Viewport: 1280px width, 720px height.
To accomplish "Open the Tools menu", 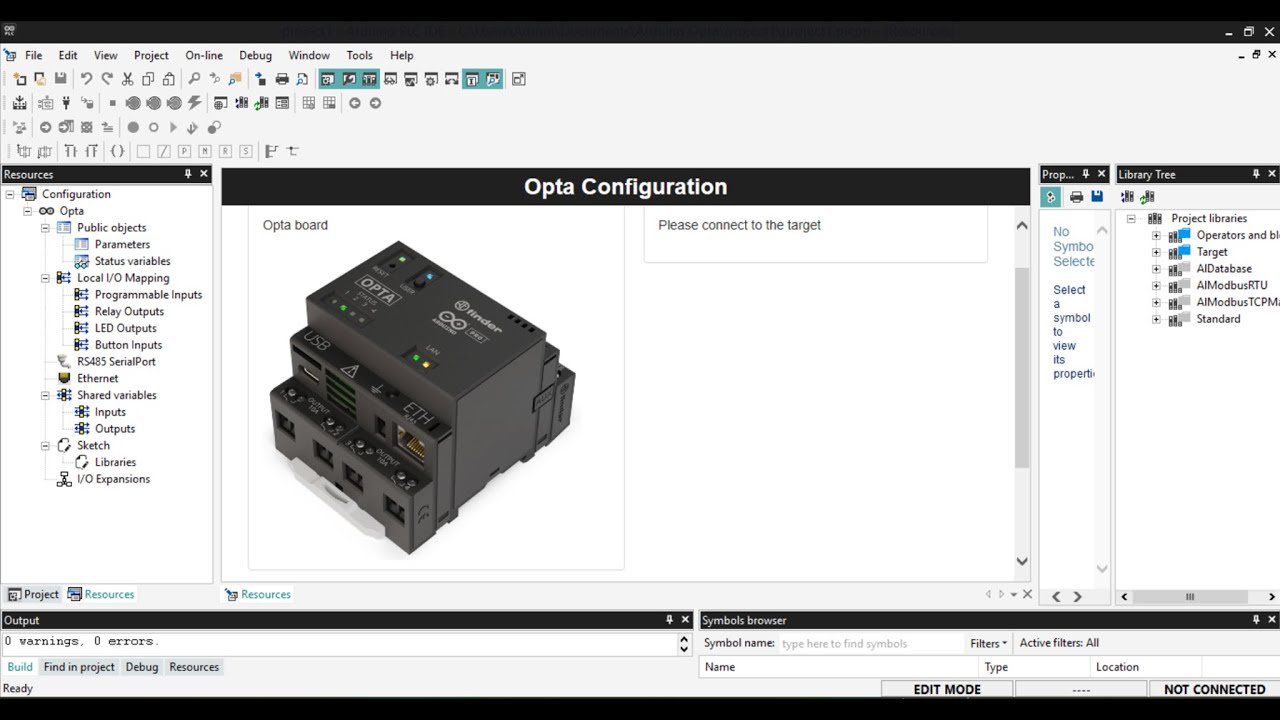I will (x=359, y=55).
